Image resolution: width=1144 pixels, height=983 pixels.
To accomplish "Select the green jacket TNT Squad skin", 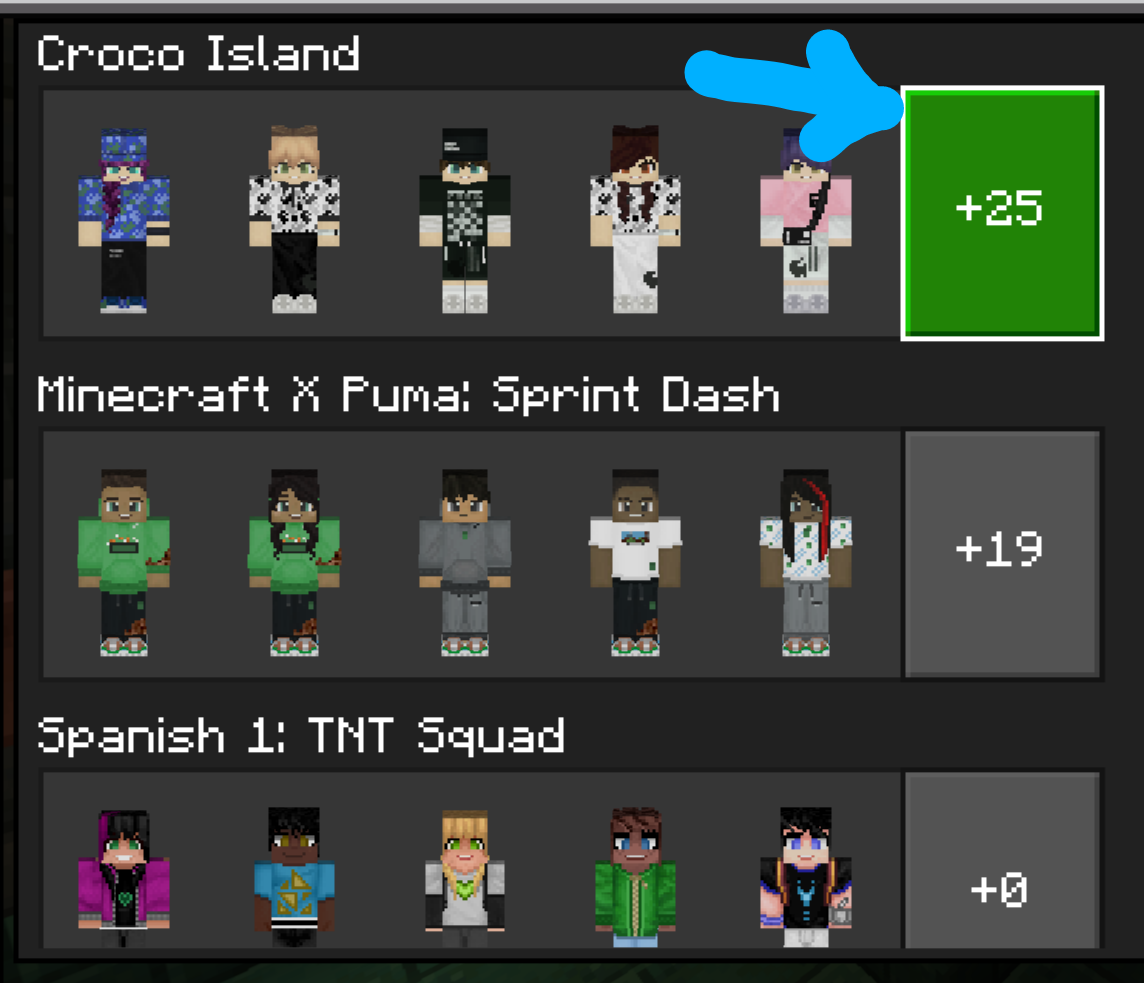I will tap(635, 878).
